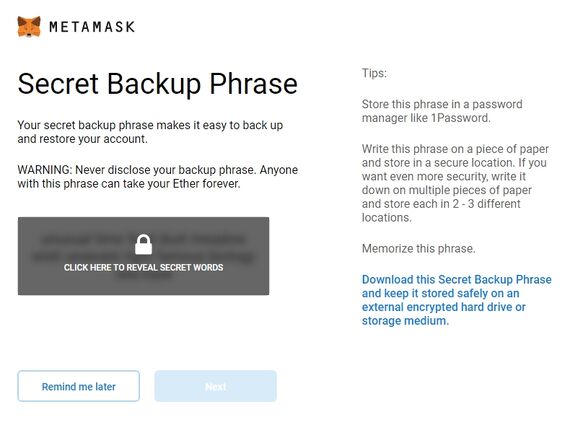Click the Memorize this phrase tip

[x=418, y=249]
